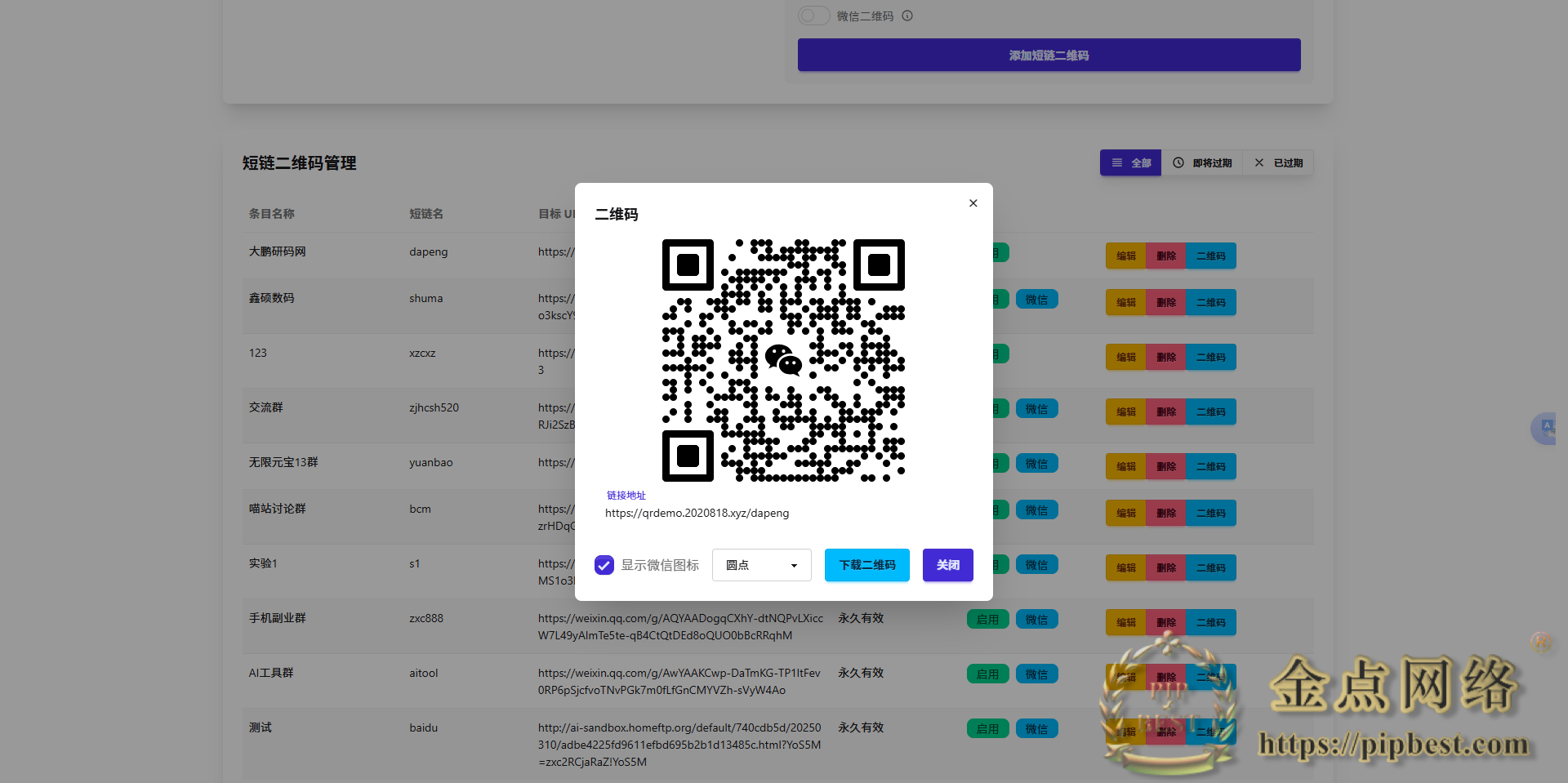Delete the 鑫硕数码 entry
This screenshot has width=1568, height=783.
pos(1165,302)
